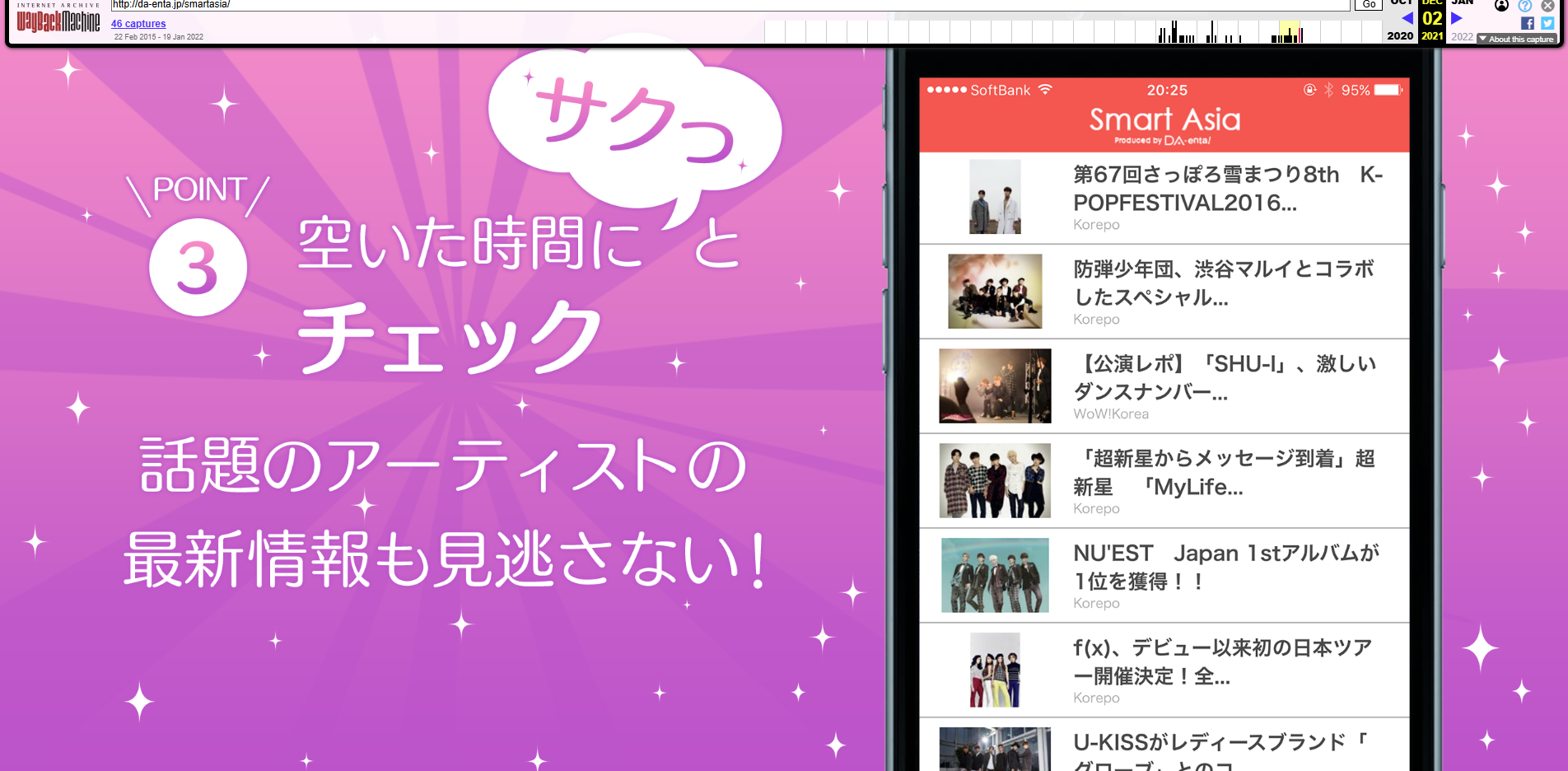Go to next capture with right arrow
The image size is (1568, 771).
[1456, 18]
